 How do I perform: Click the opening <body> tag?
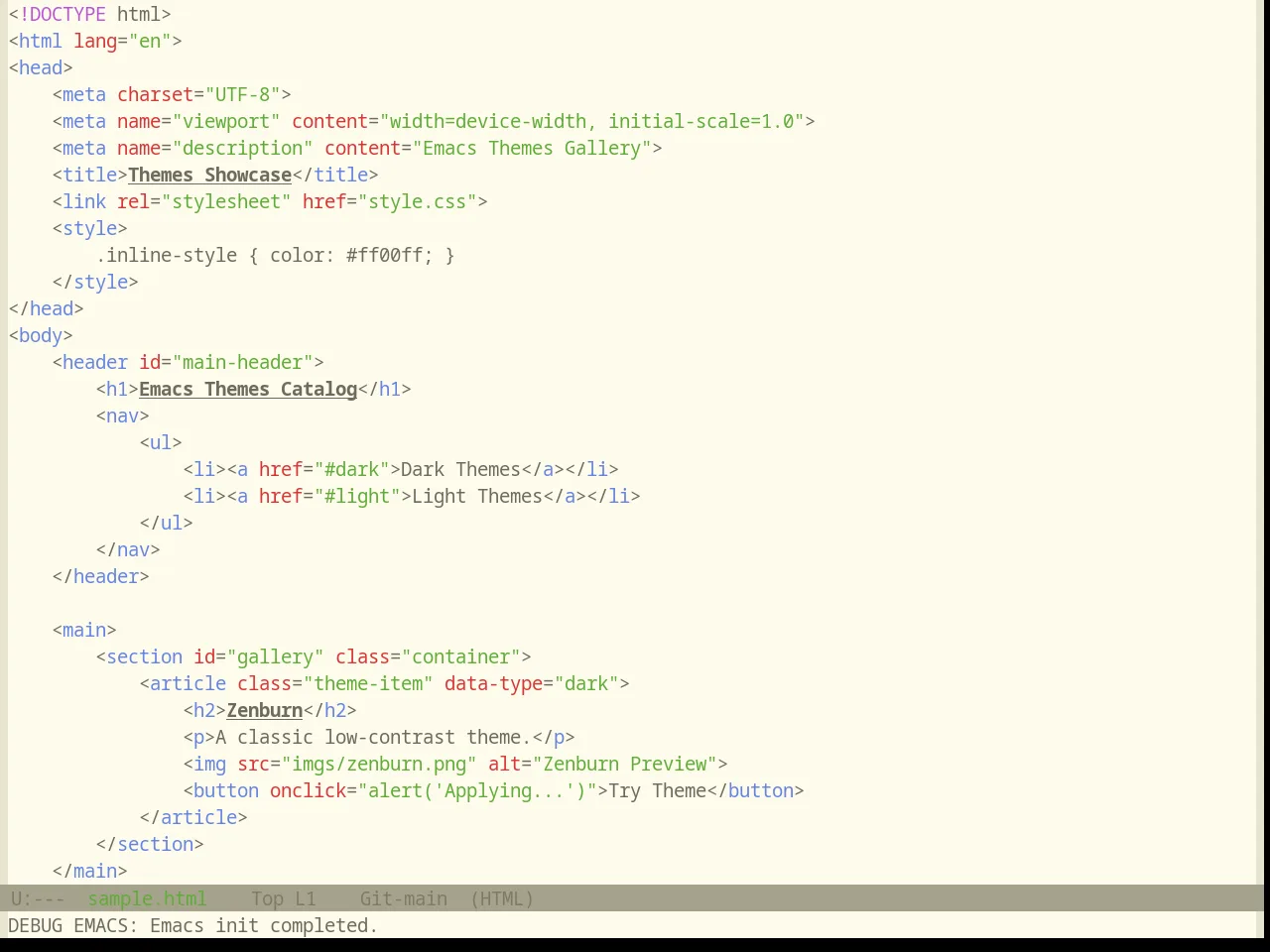click(x=41, y=336)
